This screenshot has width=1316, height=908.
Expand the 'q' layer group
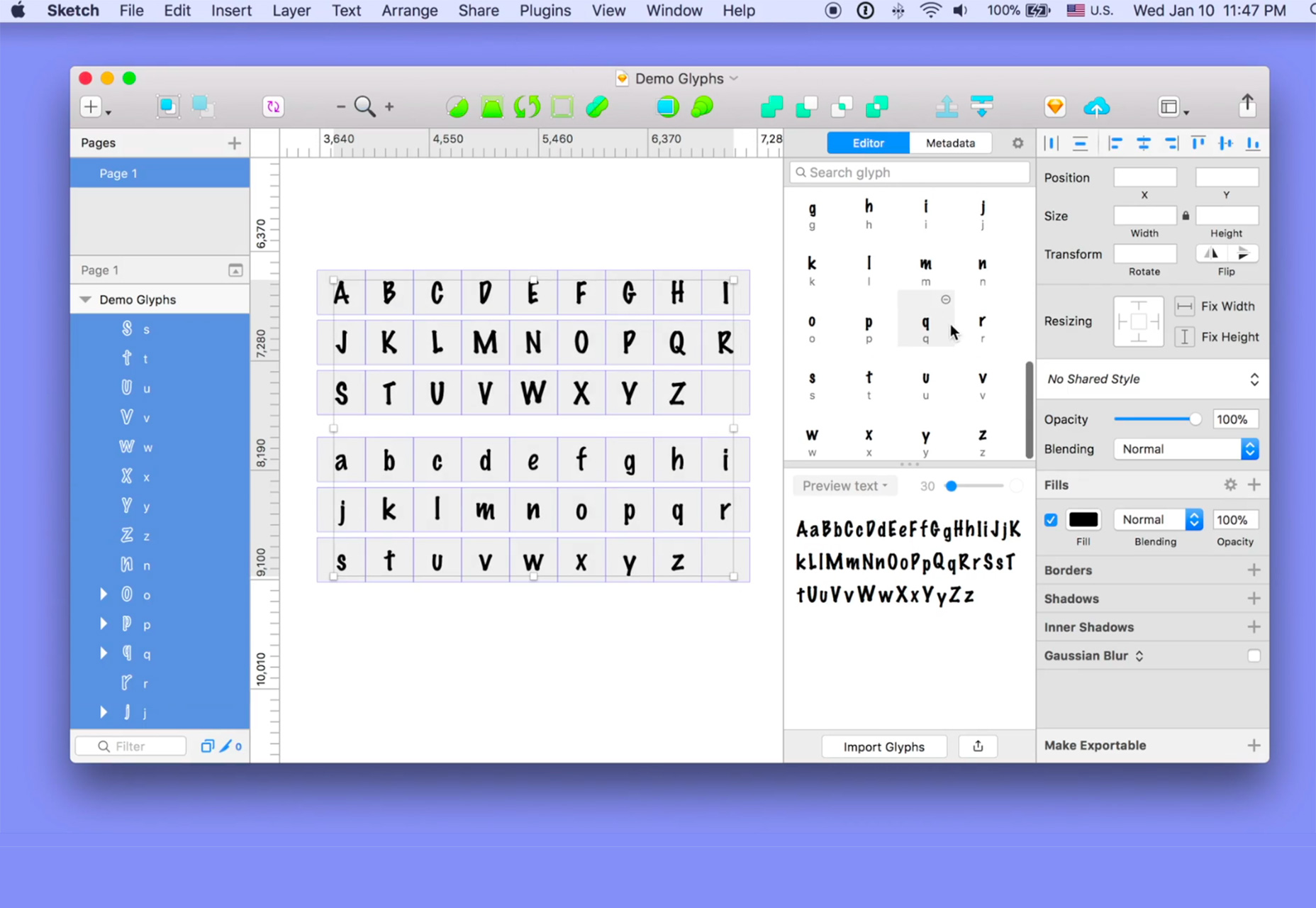104,653
